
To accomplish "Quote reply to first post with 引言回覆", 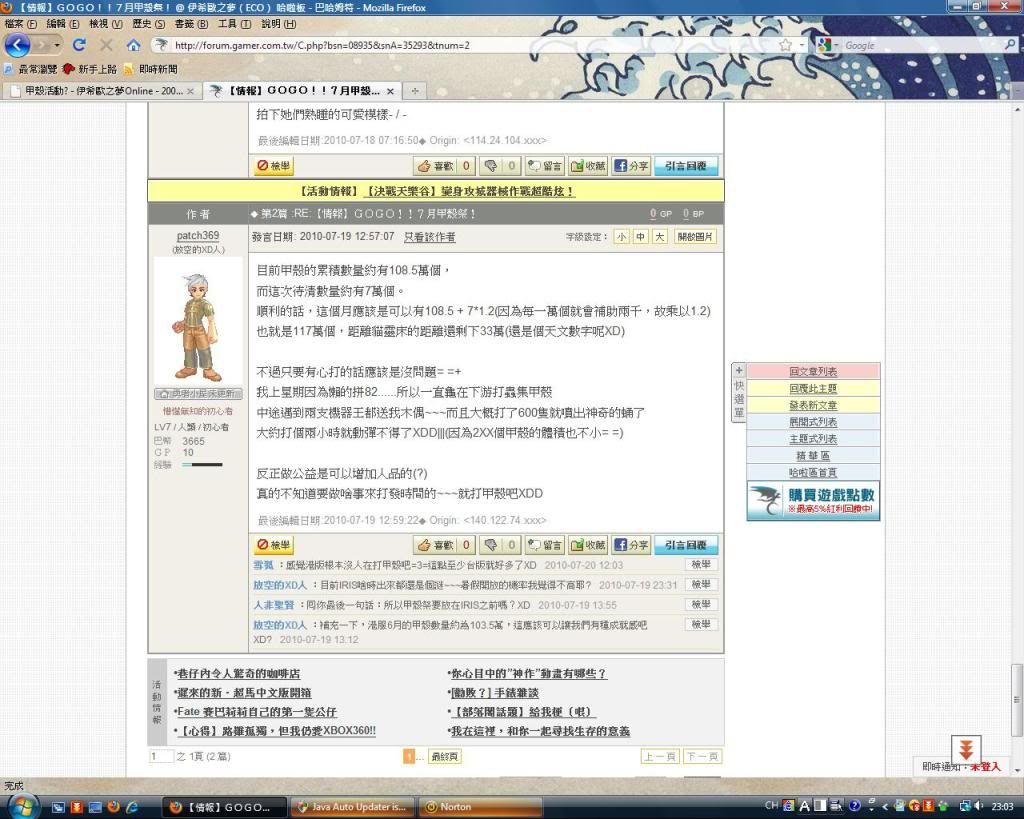I will click(686, 166).
